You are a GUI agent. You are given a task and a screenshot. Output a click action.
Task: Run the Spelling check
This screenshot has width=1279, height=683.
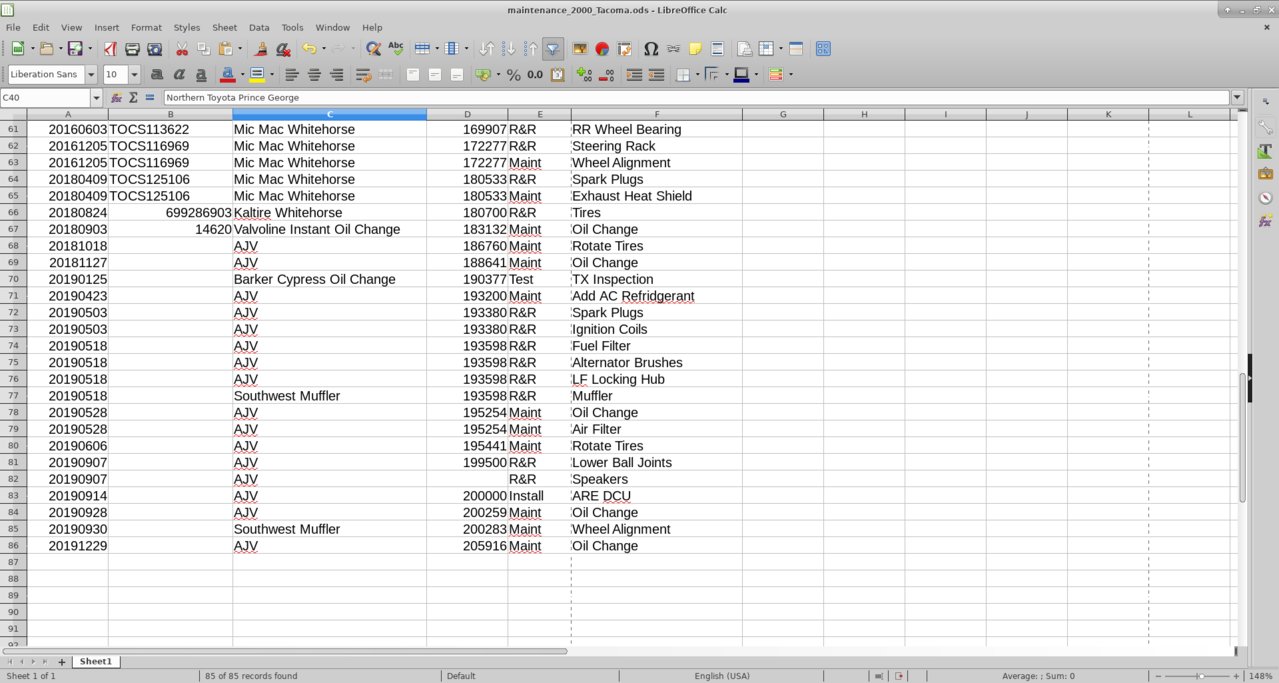click(396, 48)
